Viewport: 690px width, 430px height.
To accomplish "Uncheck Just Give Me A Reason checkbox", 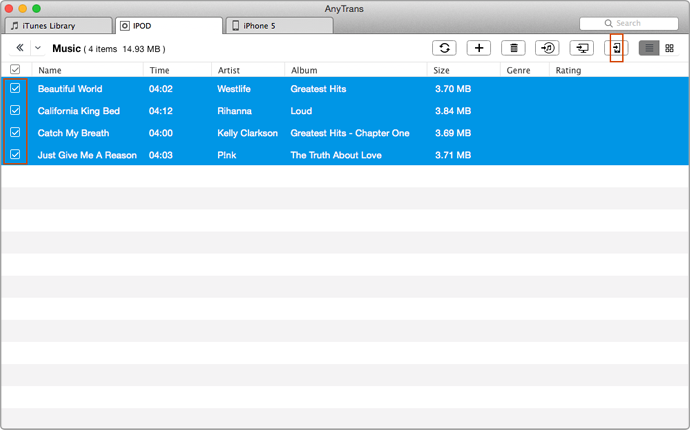I will coord(15,154).
